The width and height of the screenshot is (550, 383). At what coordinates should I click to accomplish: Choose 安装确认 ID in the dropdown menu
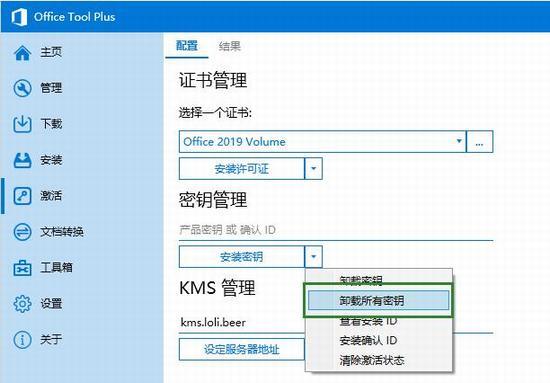pyautogui.click(x=379, y=341)
